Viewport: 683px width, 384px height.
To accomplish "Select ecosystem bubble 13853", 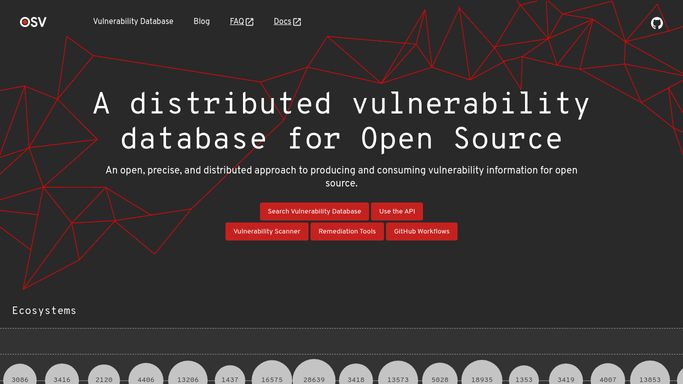I will 650,373.
